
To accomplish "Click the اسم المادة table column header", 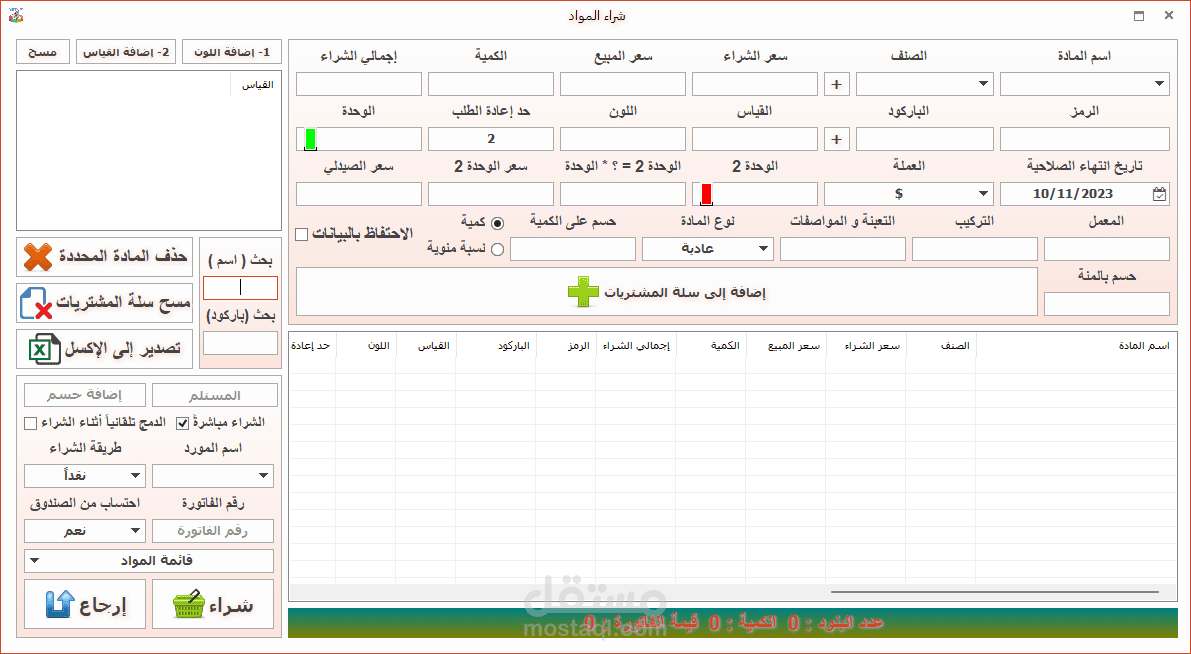I will [x=1076, y=346].
